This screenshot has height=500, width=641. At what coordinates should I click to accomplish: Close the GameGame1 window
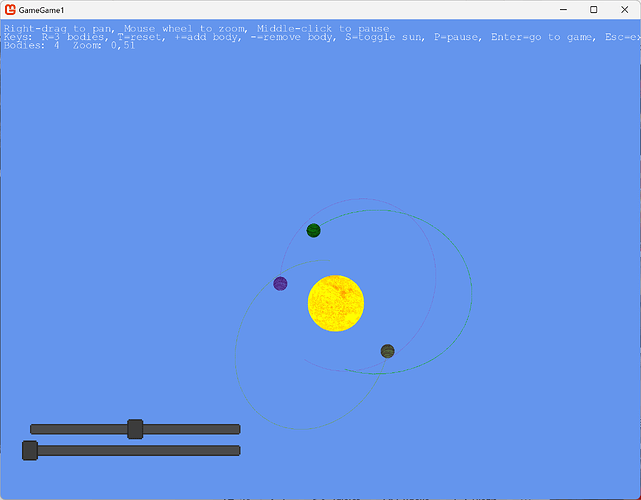pyautogui.click(x=625, y=9)
